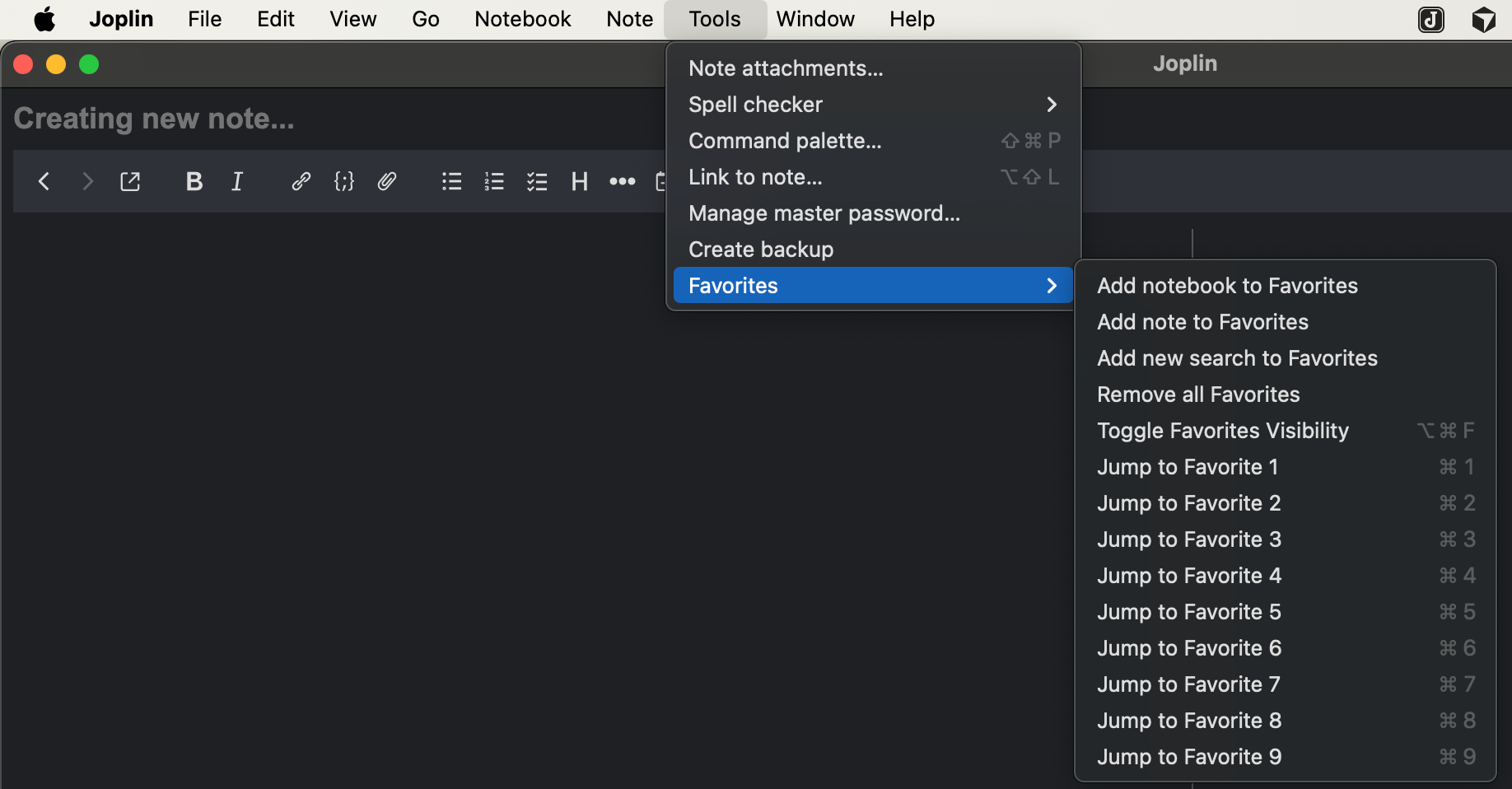This screenshot has width=1512, height=789.
Task: Select Manage master password...
Action: click(873, 213)
